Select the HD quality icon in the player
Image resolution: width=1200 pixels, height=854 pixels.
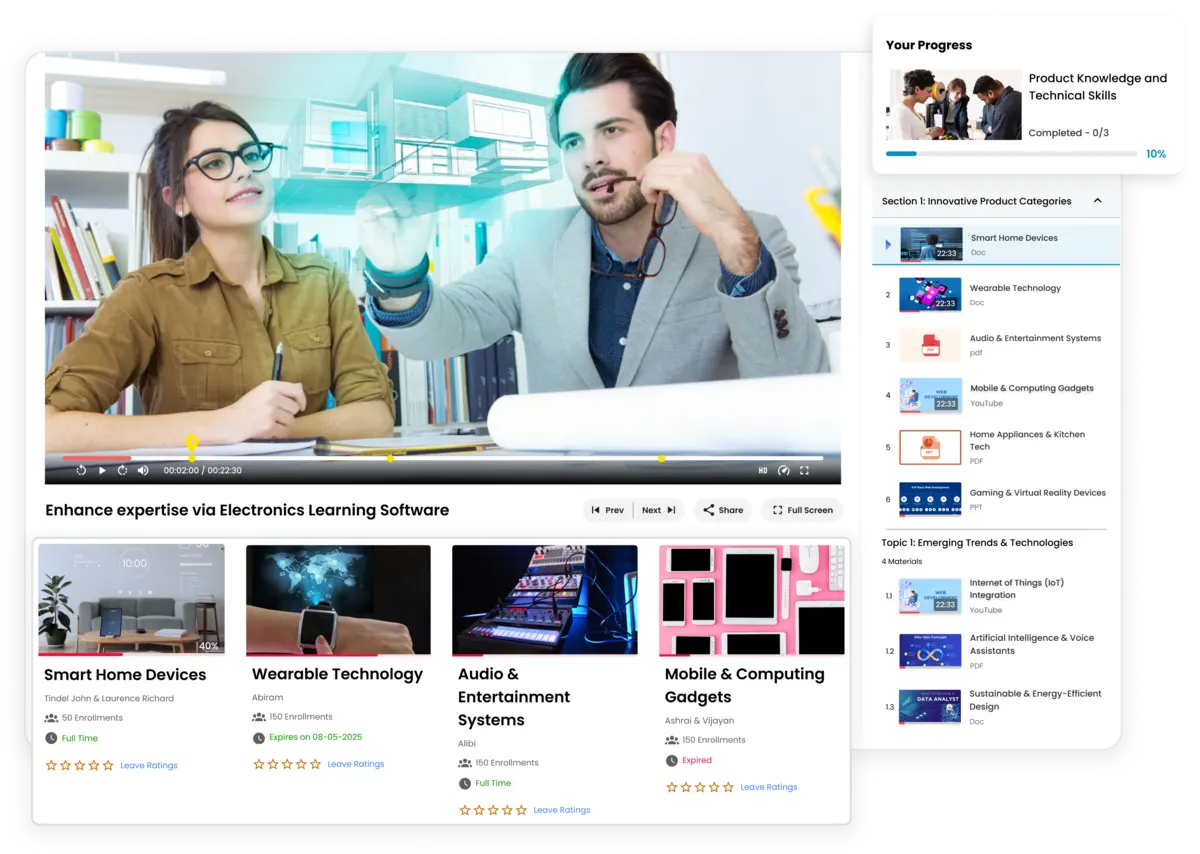(762, 469)
